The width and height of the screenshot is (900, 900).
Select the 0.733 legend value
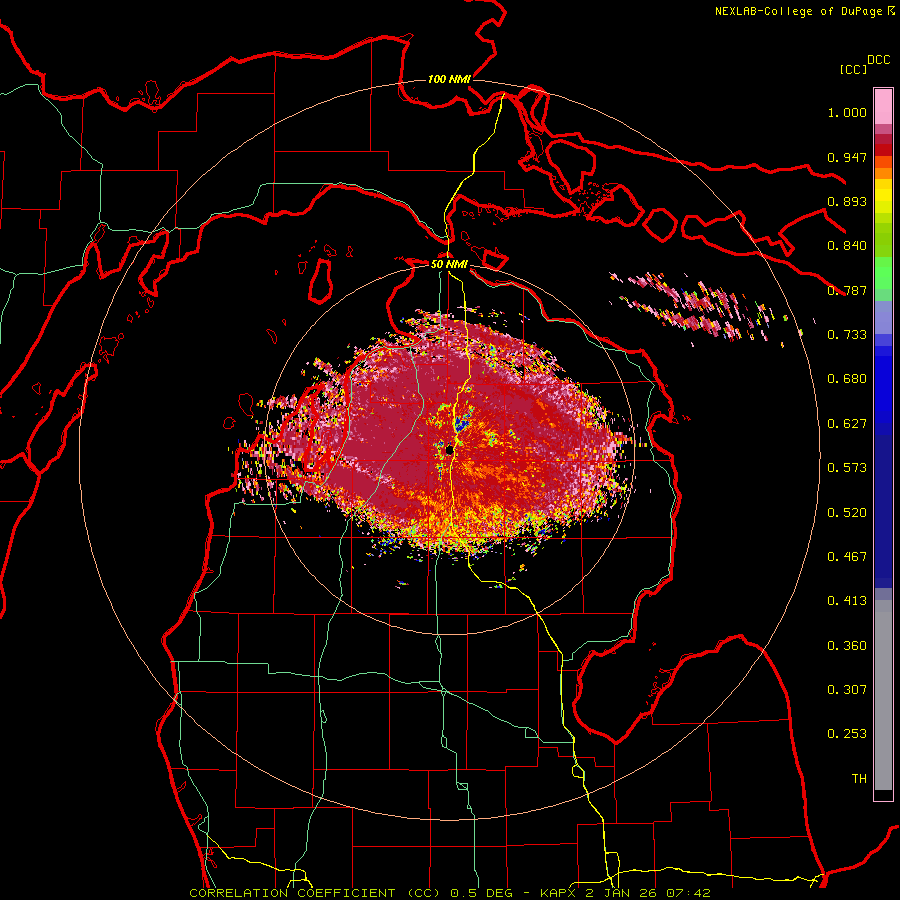(x=847, y=335)
